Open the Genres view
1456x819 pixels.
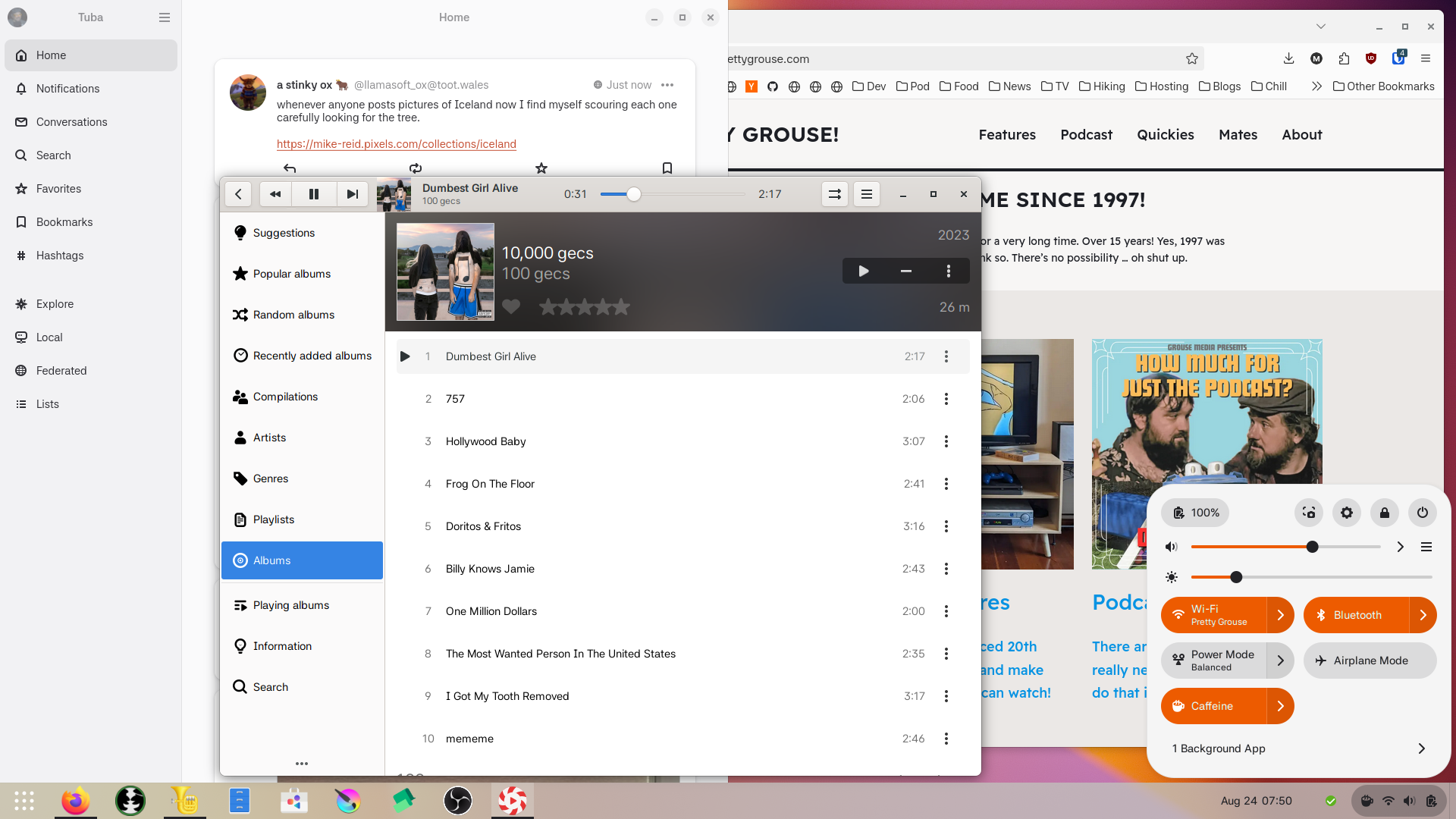point(302,479)
